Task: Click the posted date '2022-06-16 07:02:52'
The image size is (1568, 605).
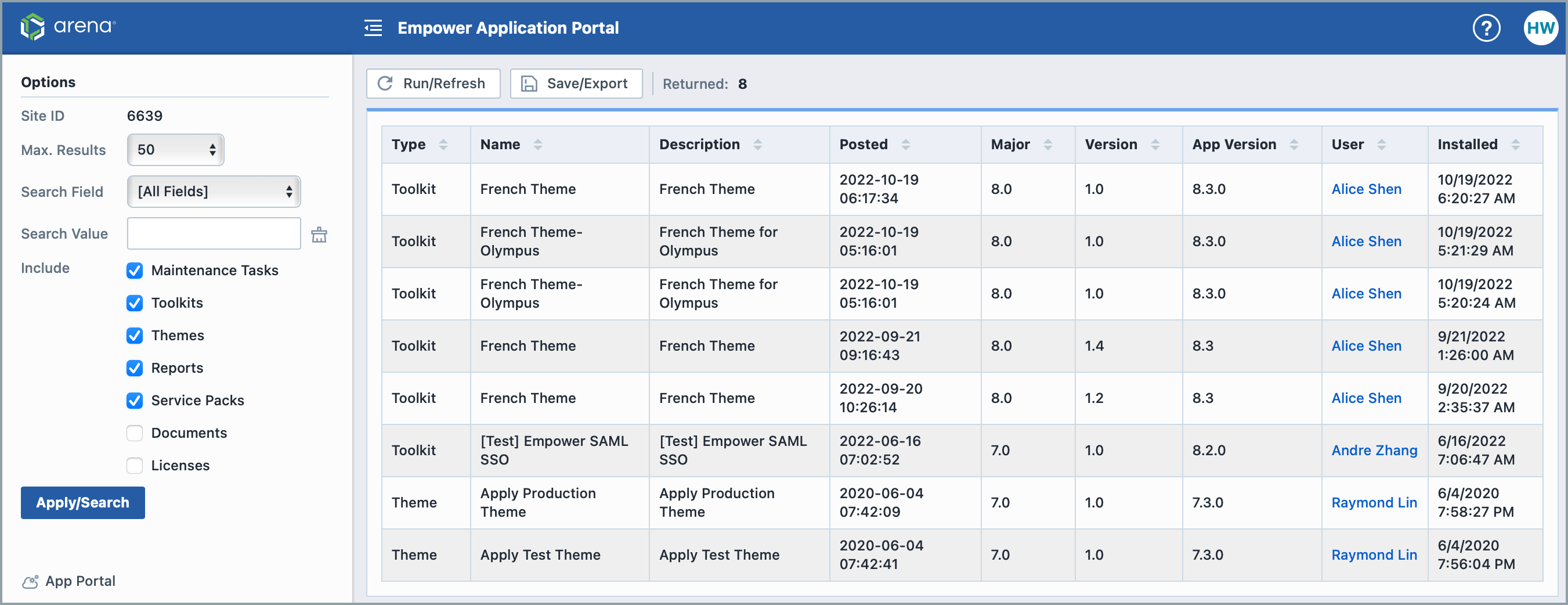Action: [880, 450]
